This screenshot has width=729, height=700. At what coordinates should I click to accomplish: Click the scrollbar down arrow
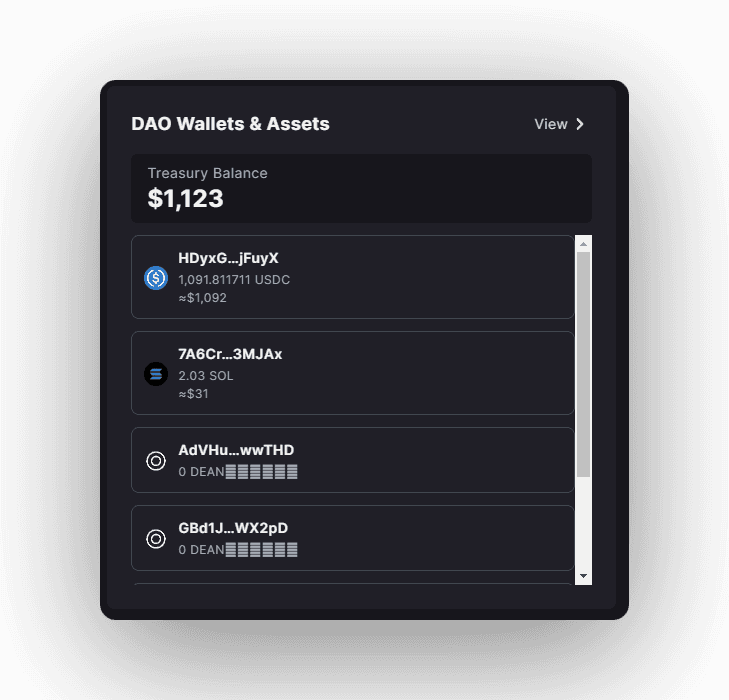point(584,577)
